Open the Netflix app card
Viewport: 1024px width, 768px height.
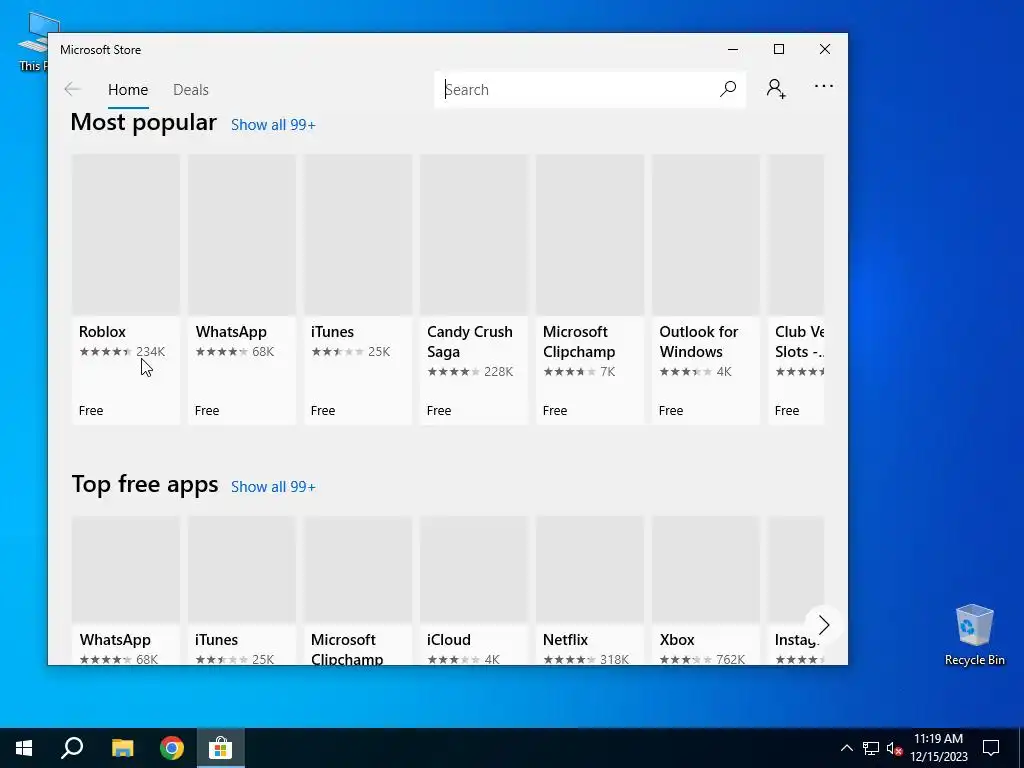pyautogui.click(x=590, y=590)
